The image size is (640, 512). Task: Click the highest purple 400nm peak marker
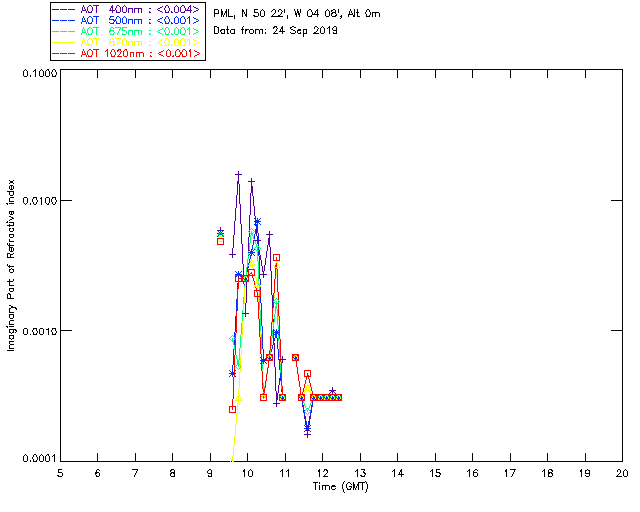coord(238,174)
